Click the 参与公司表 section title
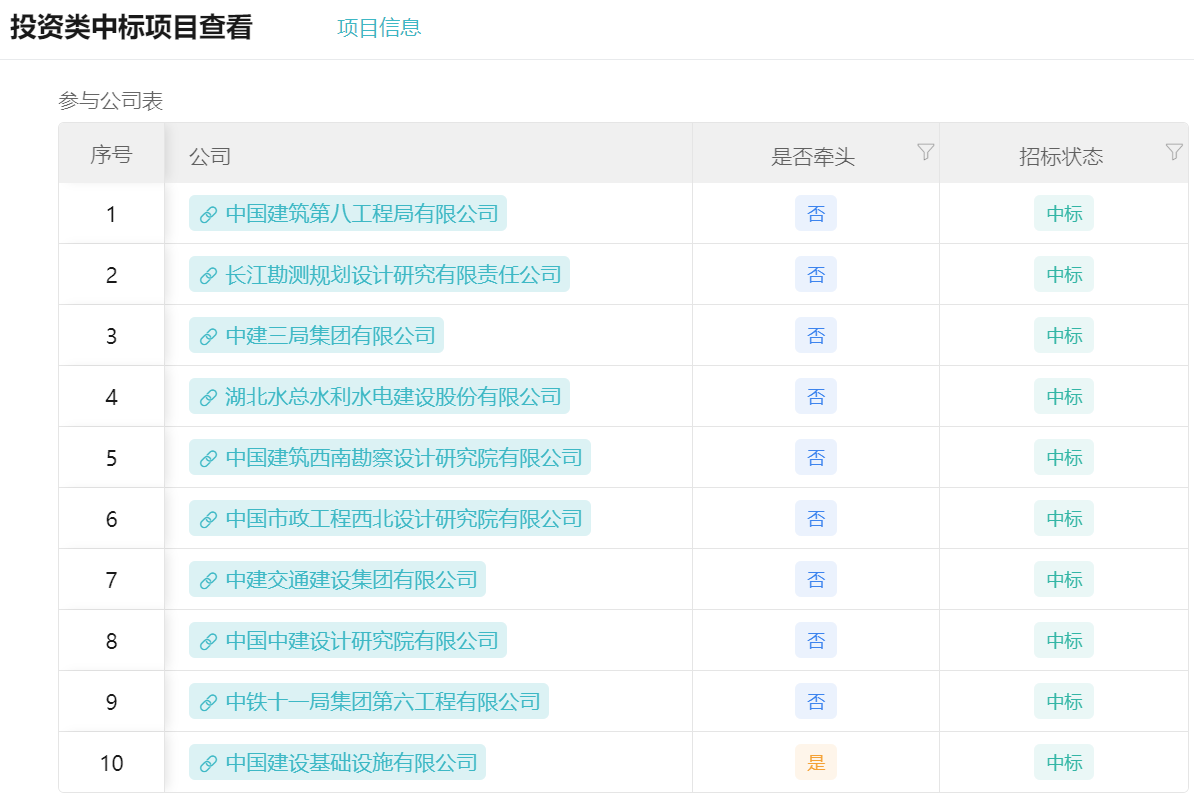 coord(110,101)
